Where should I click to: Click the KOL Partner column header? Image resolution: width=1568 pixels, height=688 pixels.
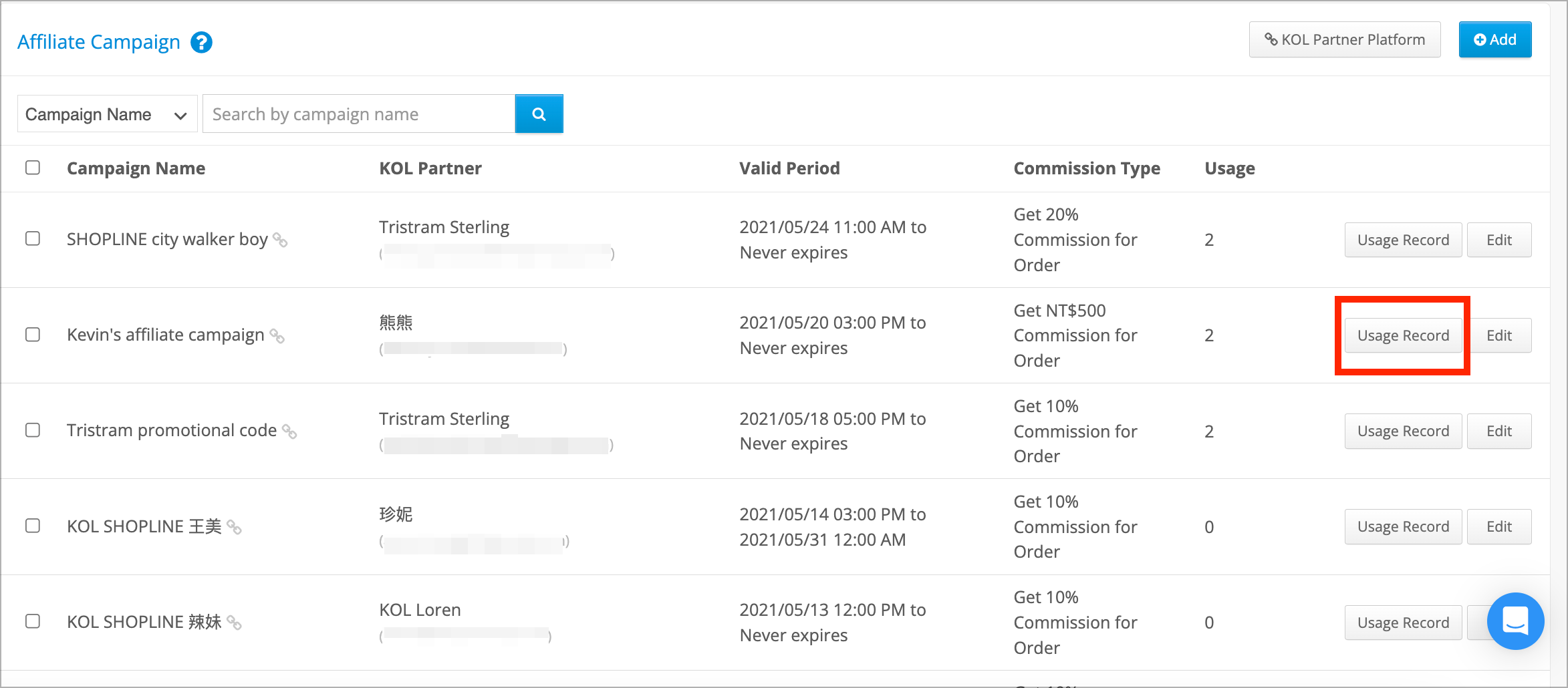430,168
